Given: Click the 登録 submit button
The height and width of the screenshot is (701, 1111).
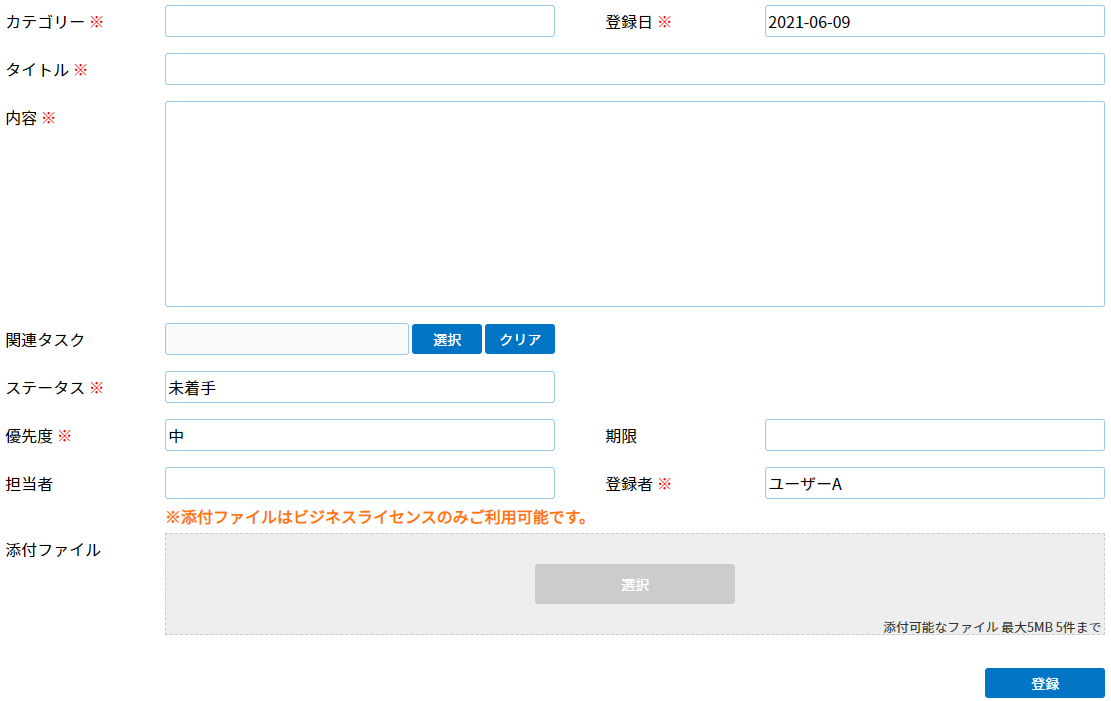Looking at the screenshot, I should tap(1044, 683).
